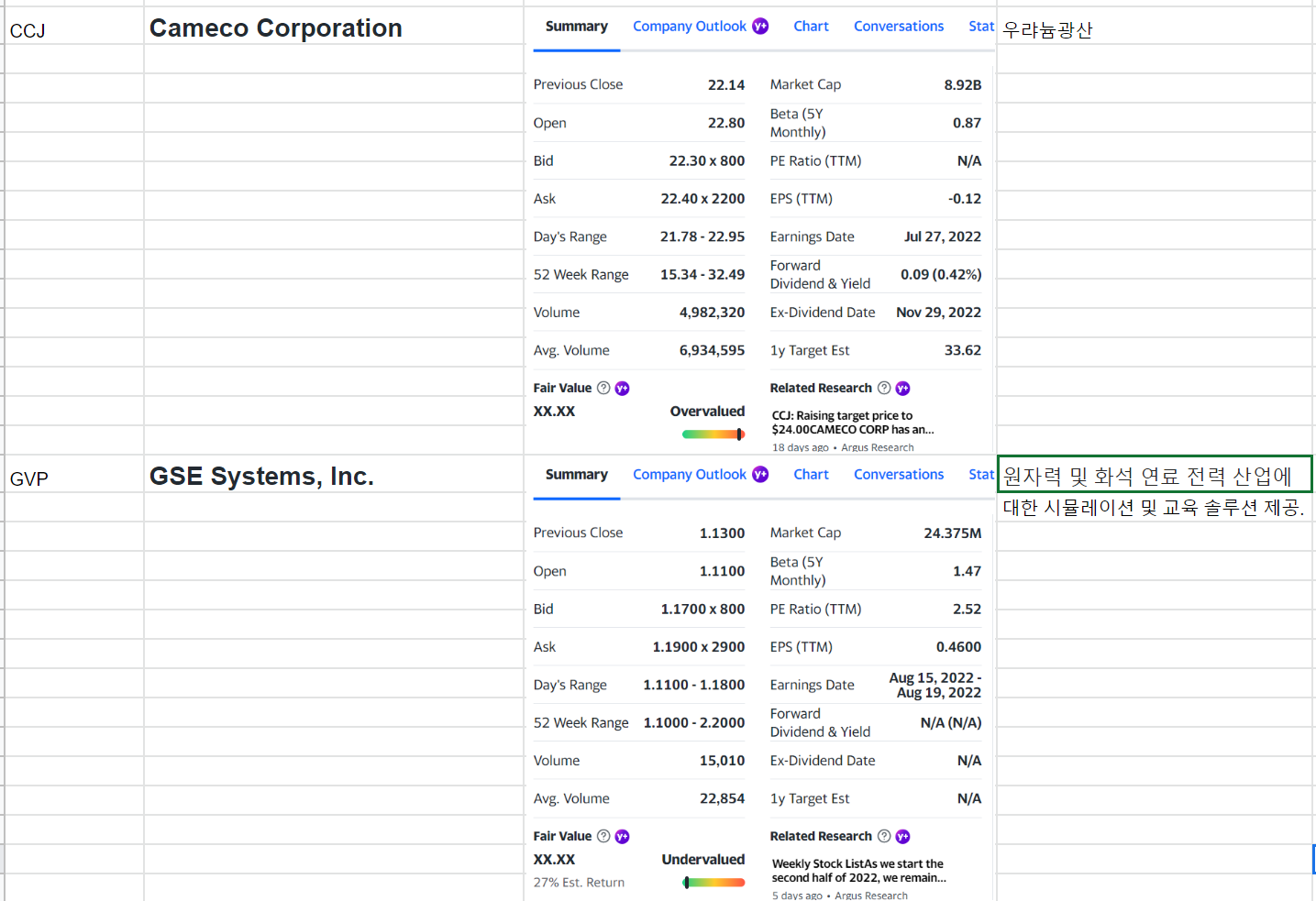Open the Cameco Conversations tab

coord(899,27)
